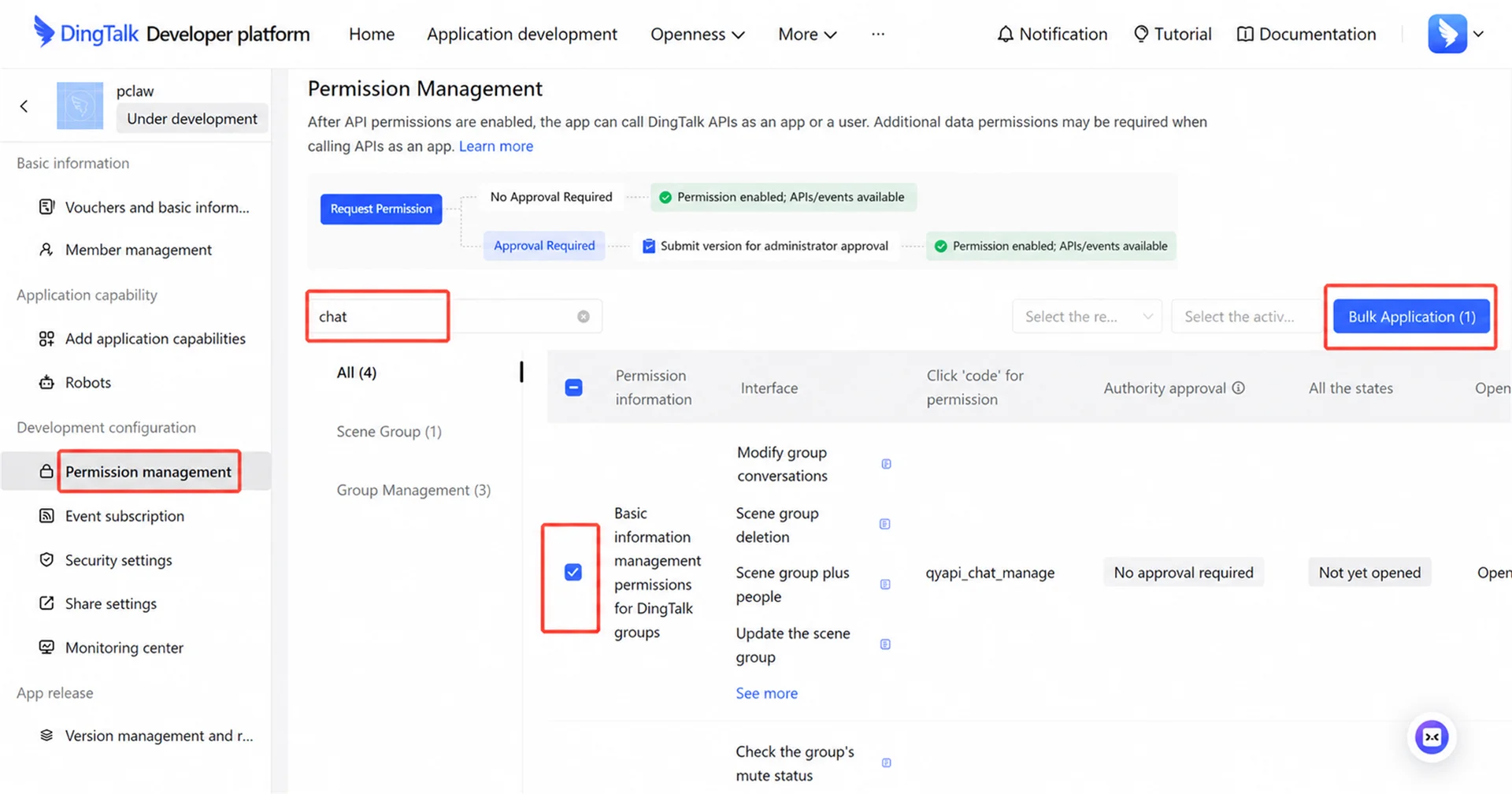Open the Notification bell icon

pos(1005,35)
